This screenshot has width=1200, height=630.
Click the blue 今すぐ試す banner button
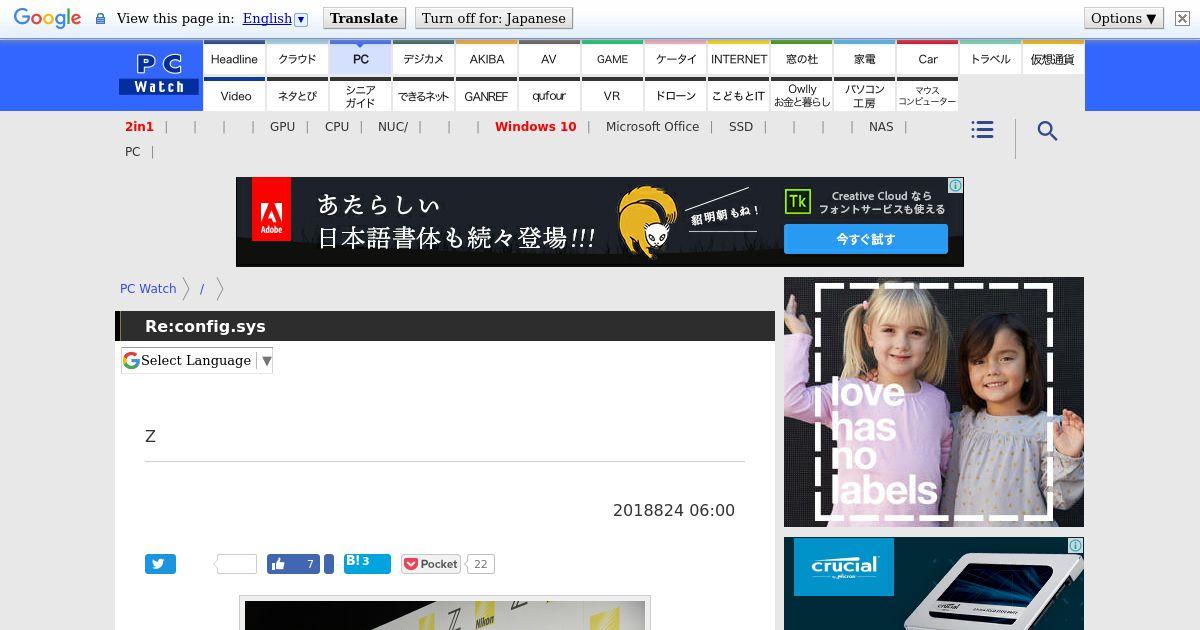coord(866,239)
